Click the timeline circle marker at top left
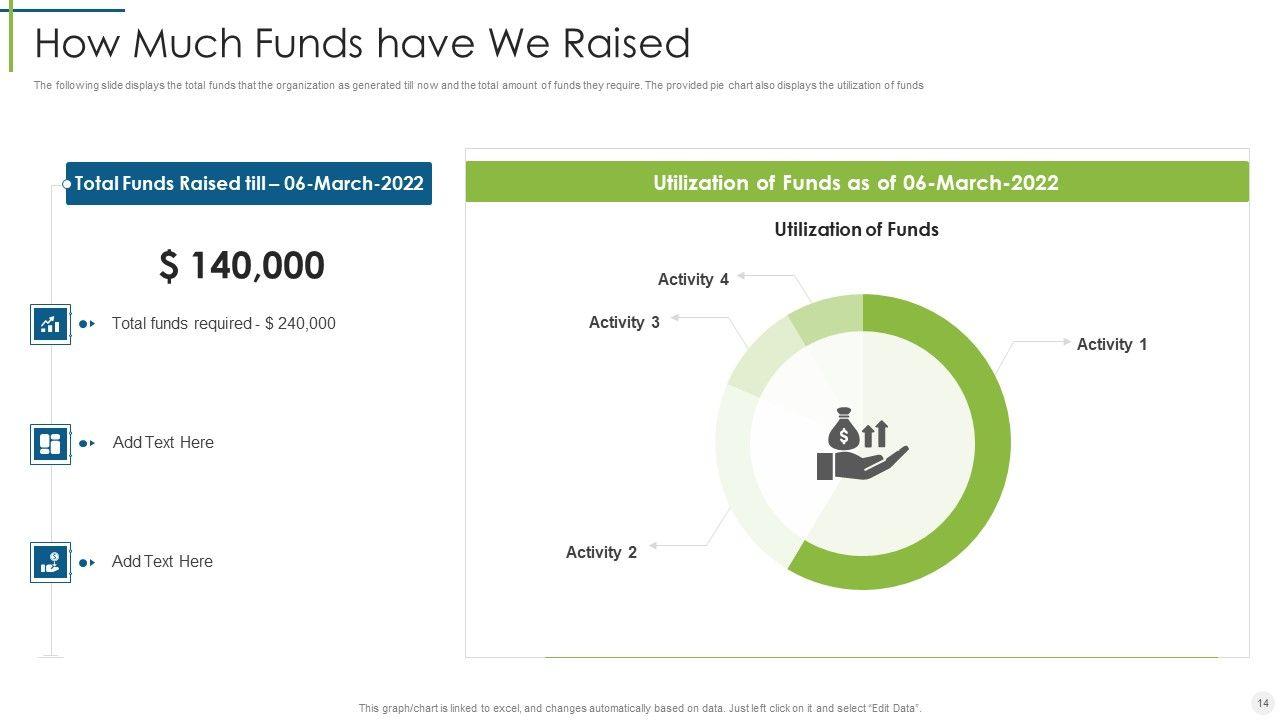The width and height of the screenshot is (1280, 720). tap(67, 184)
